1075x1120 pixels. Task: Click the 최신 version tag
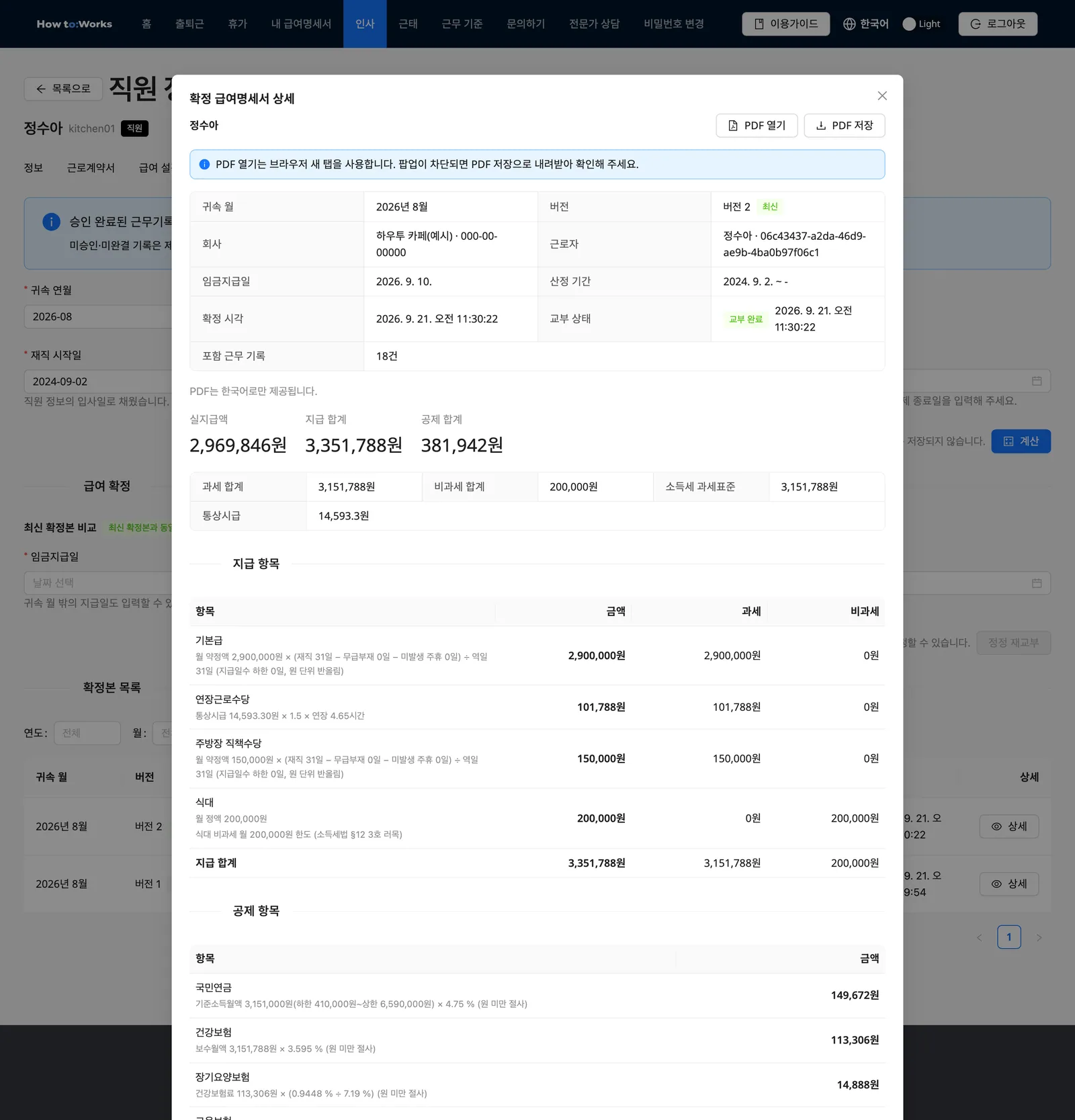tap(770, 207)
